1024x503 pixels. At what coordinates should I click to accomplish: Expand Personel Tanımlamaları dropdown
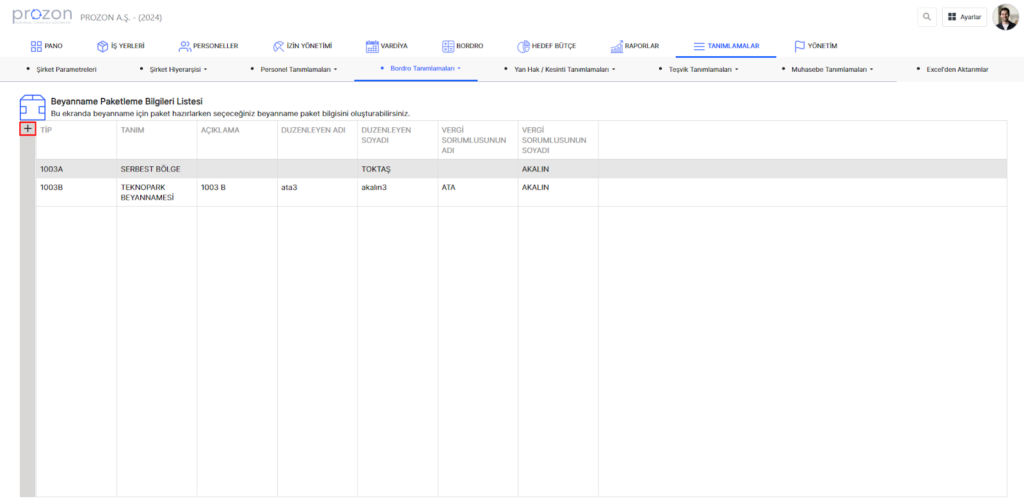pyautogui.click(x=298, y=70)
